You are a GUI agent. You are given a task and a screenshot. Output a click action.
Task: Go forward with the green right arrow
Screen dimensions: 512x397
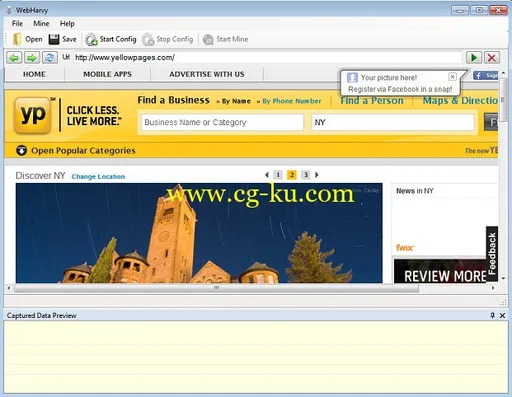(x=32, y=58)
